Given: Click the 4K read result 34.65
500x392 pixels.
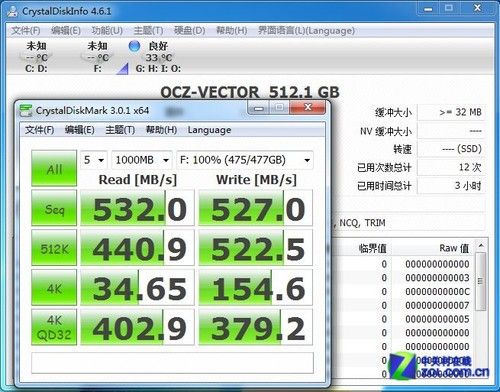Looking at the screenshot, I should (x=137, y=287).
